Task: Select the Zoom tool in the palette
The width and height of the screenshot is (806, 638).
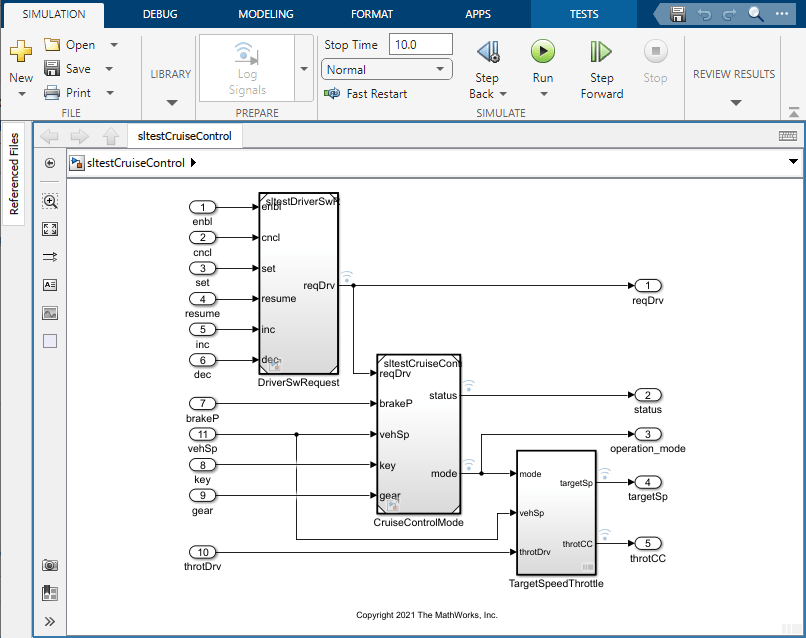Action: click(50, 200)
